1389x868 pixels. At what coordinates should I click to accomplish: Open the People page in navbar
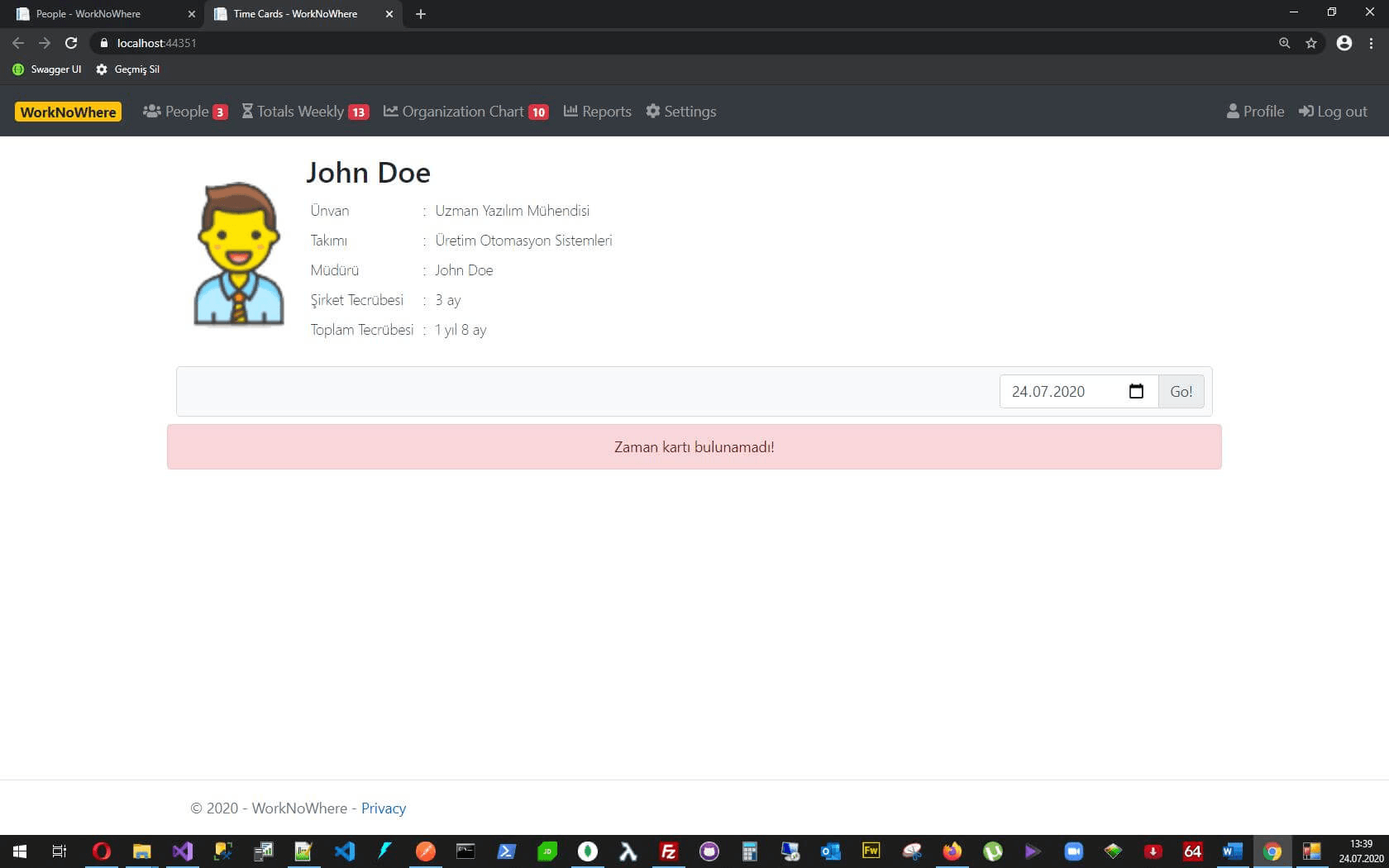pos(184,112)
